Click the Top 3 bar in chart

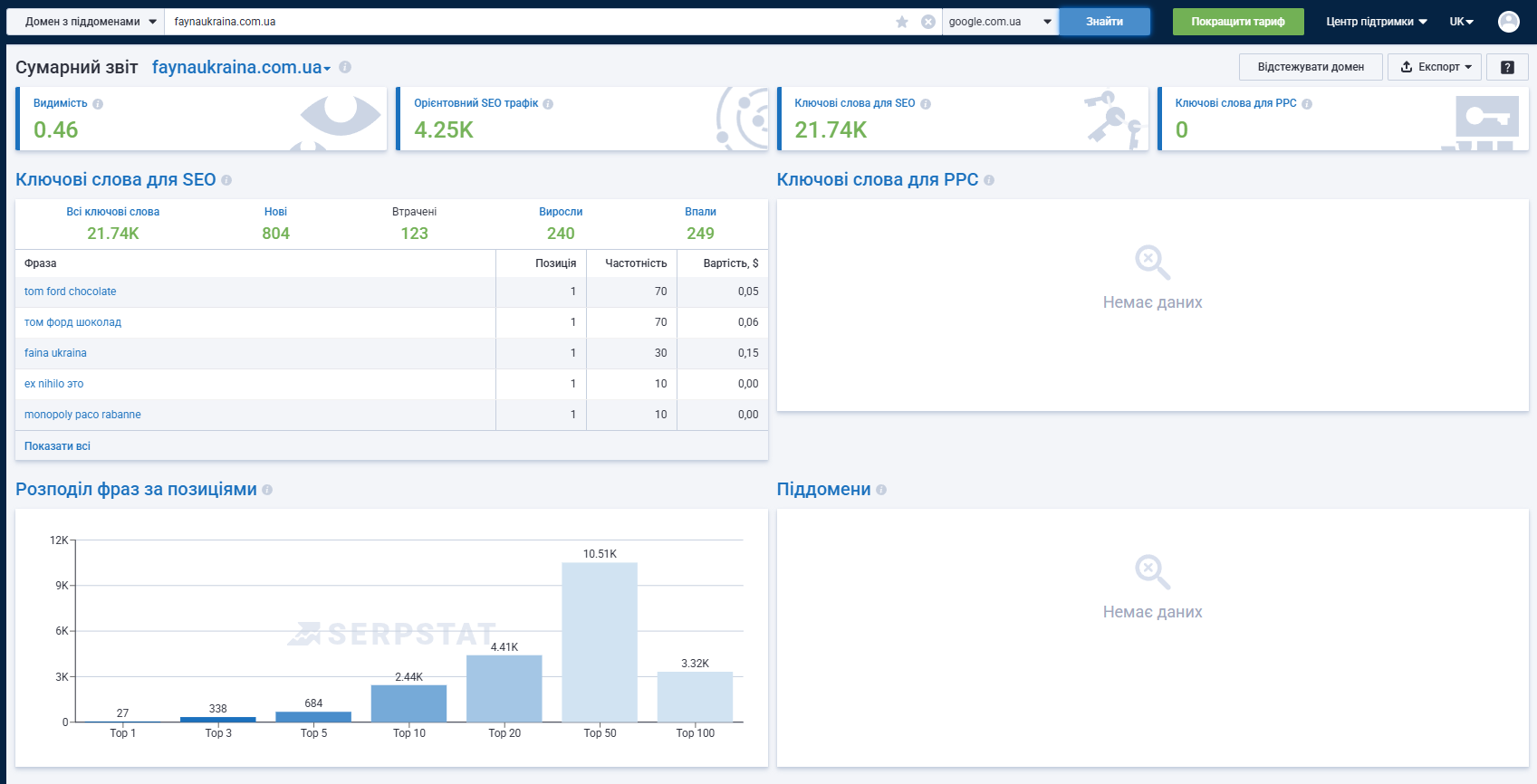tap(218, 720)
